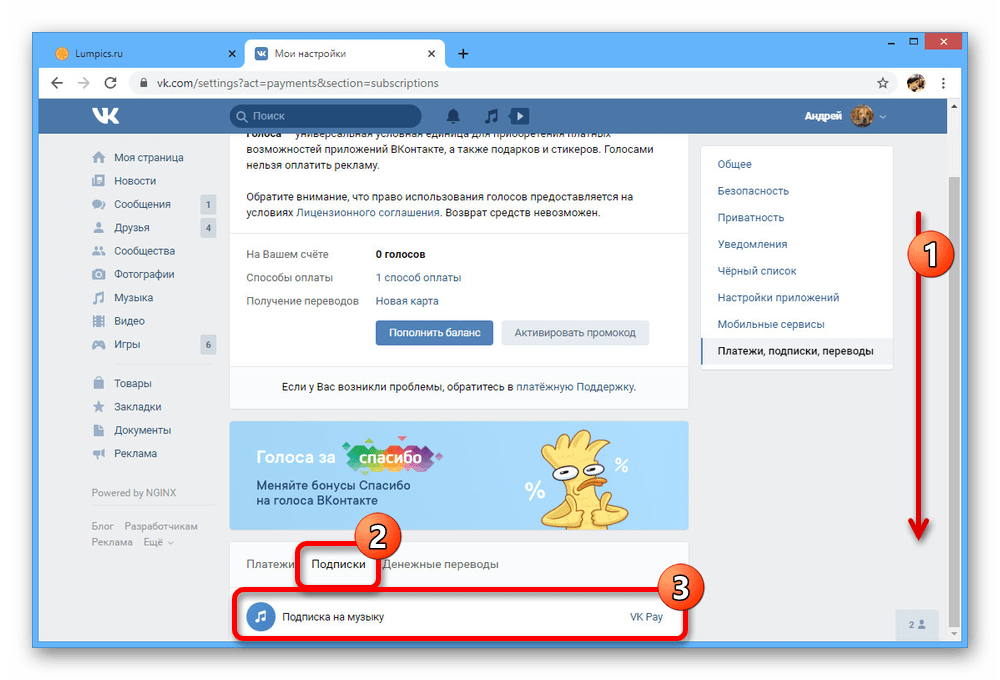Click the Голоса за Спасибо banner
Screen dimensions: 1000x680
tap(459, 475)
